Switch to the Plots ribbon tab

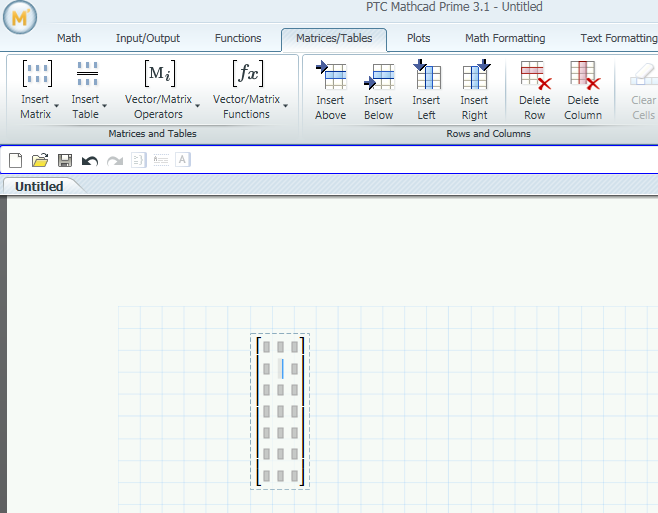418,38
